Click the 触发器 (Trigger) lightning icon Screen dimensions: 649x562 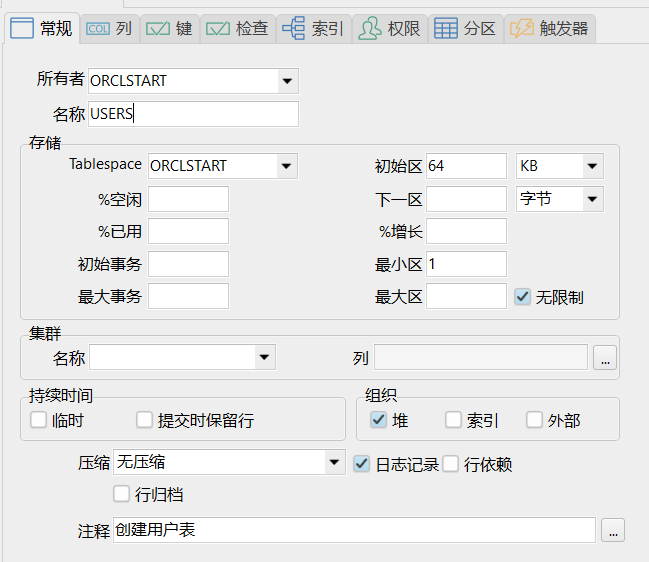pyautogui.click(x=522, y=29)
